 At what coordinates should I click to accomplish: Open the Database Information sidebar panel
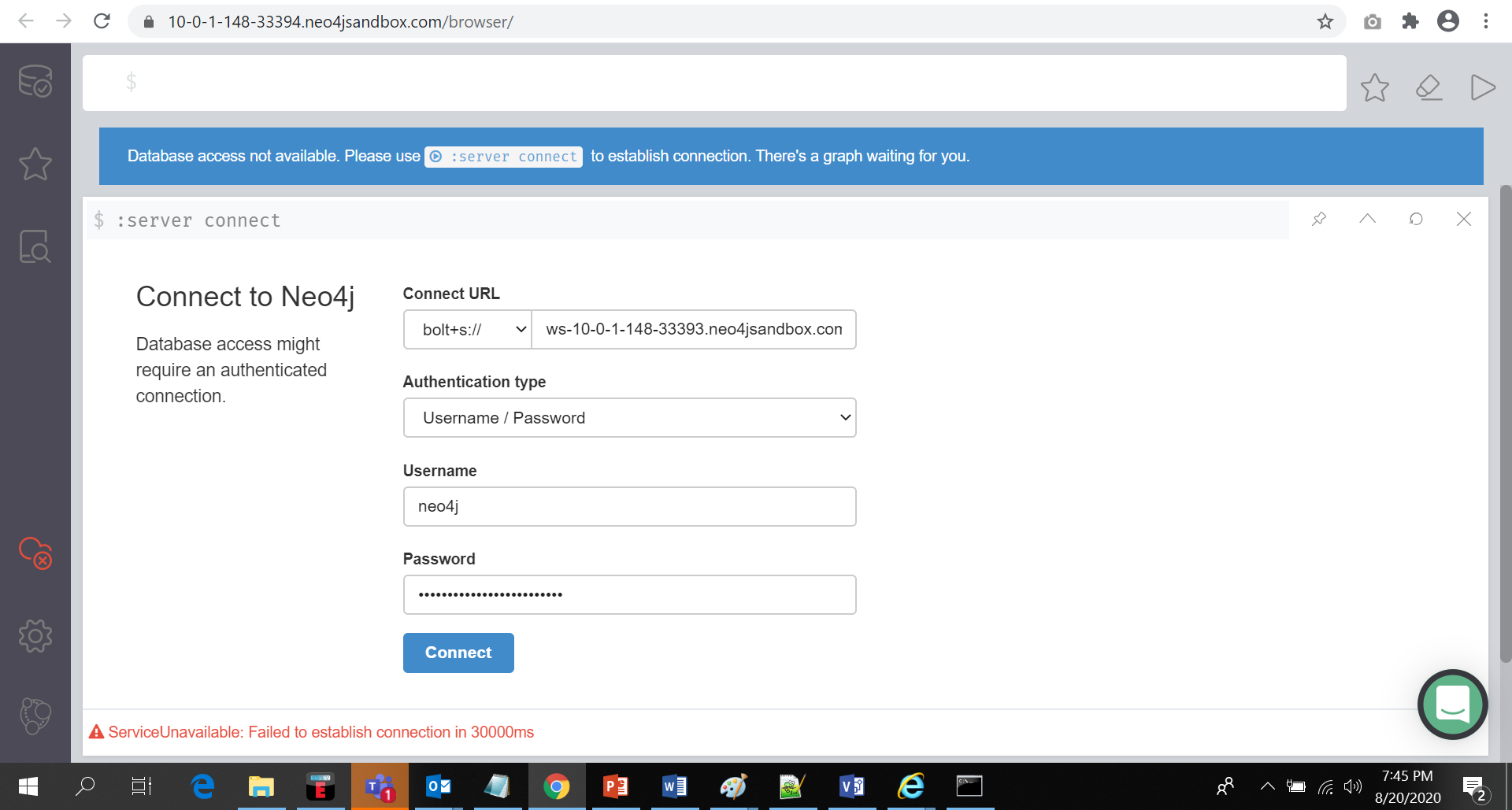[35, 81]
